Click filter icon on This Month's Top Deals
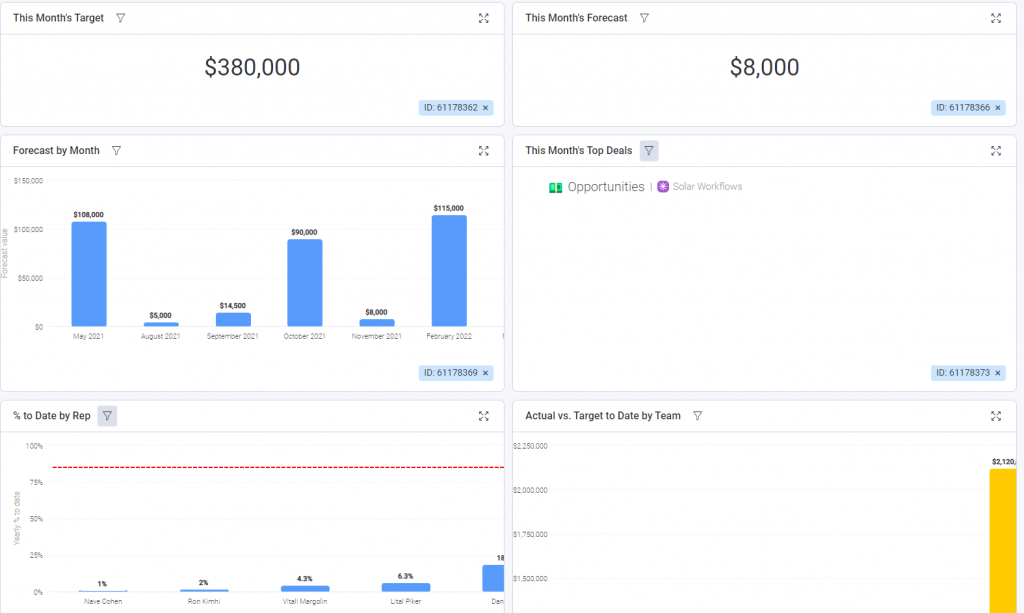Screen dimensions: 1024x613 pos(649,151)
